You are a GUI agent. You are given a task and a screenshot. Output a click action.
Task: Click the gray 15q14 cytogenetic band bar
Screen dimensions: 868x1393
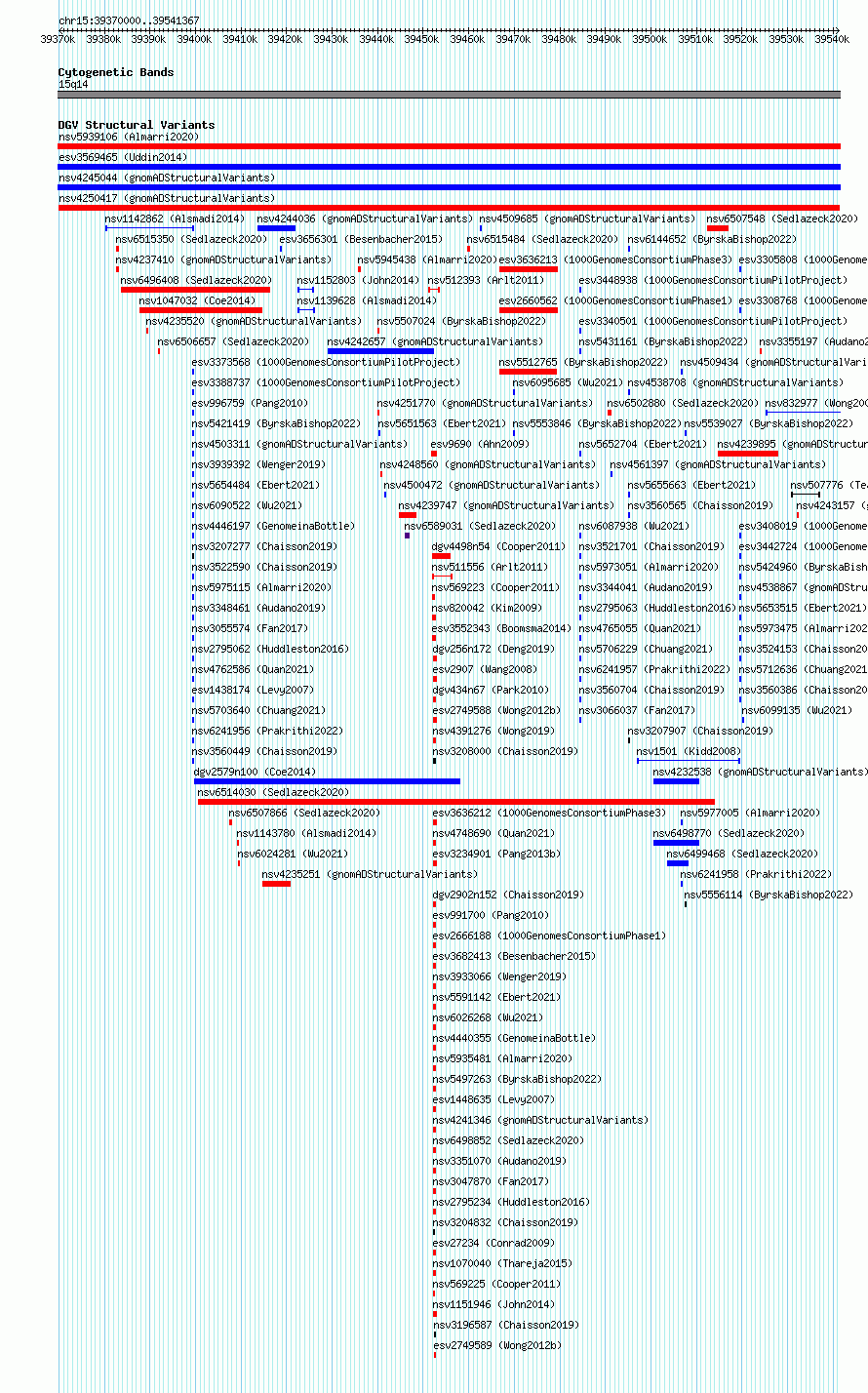[449, 95]
